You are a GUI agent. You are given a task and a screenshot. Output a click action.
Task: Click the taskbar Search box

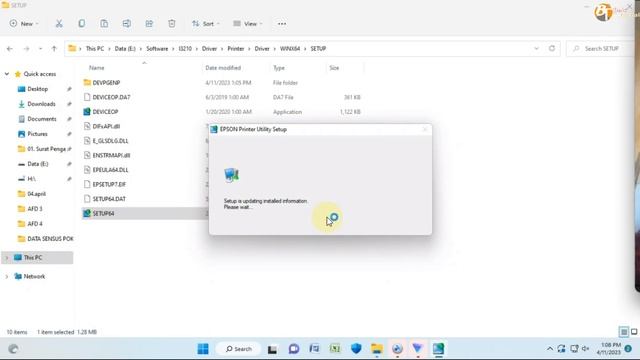(238, 349)
